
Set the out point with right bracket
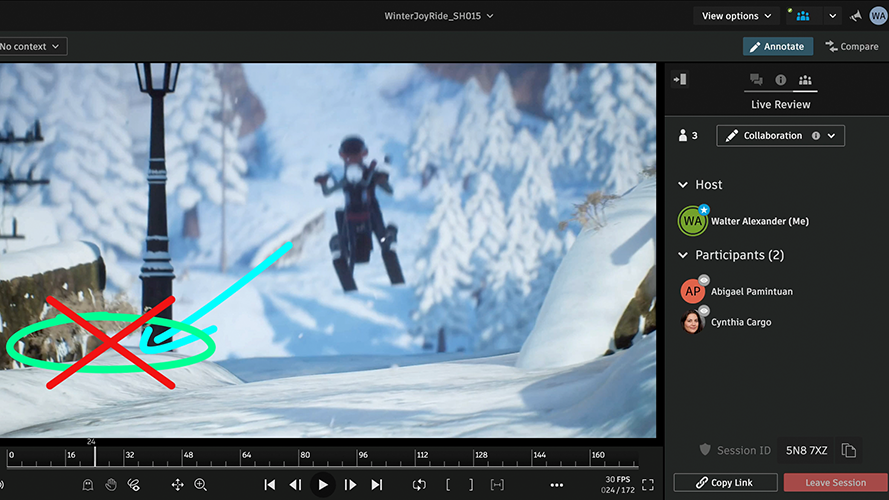[471, 485]
